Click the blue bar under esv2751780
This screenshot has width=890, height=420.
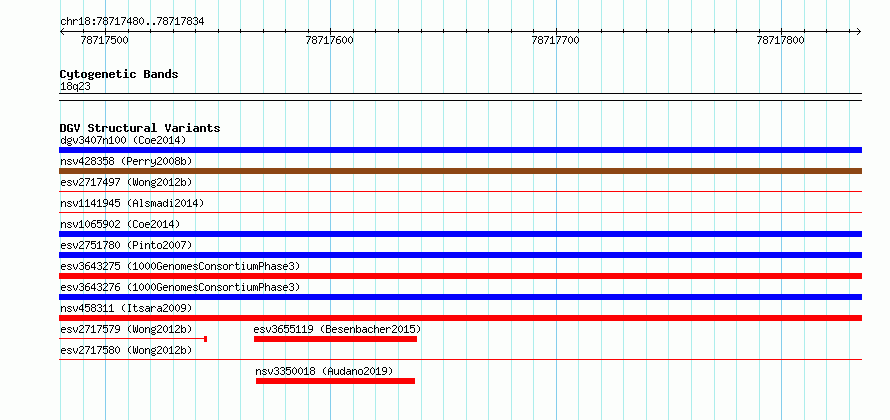point(460,255)
